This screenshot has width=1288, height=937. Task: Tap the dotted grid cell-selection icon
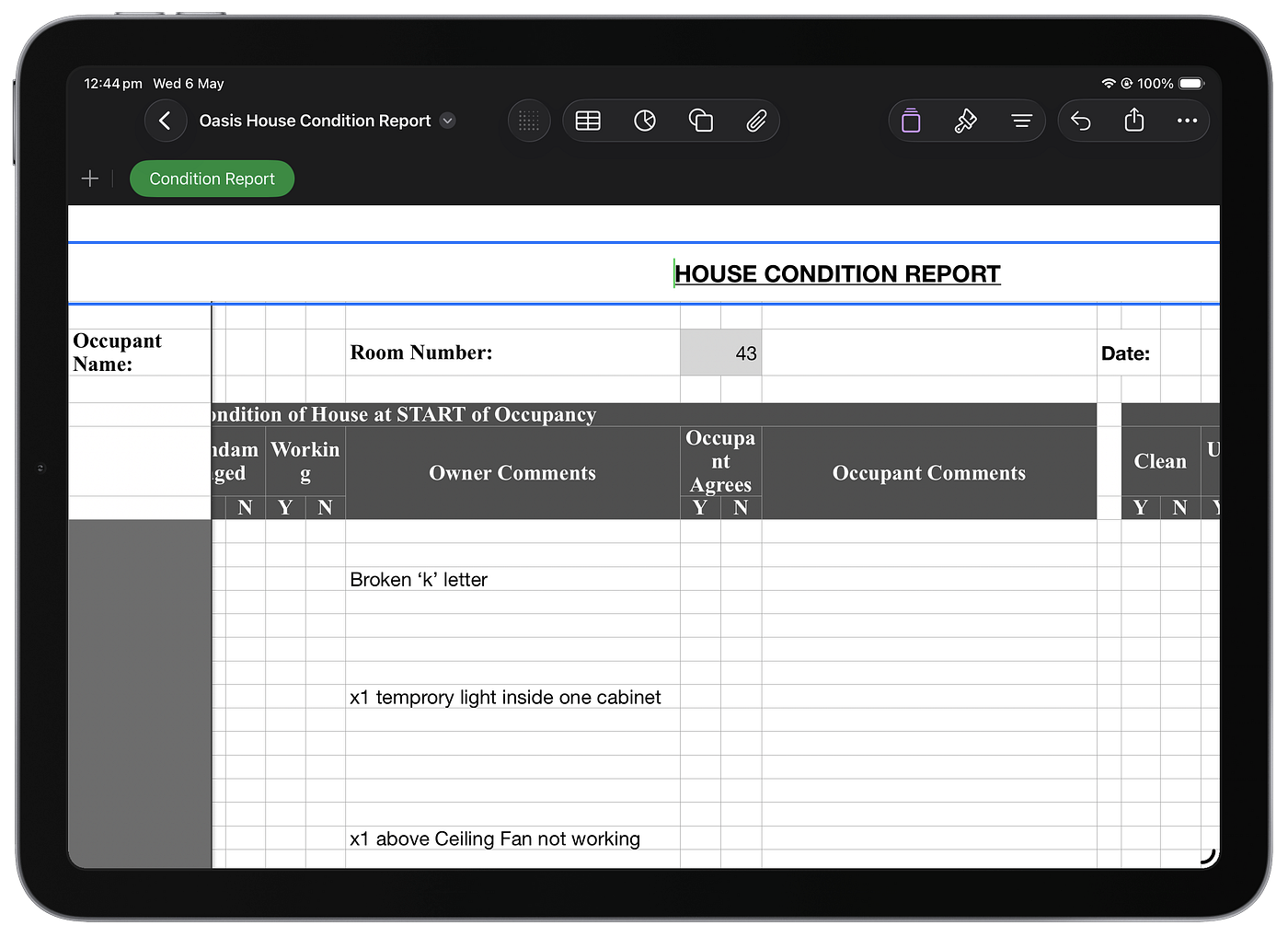click(x=529, y=121)
